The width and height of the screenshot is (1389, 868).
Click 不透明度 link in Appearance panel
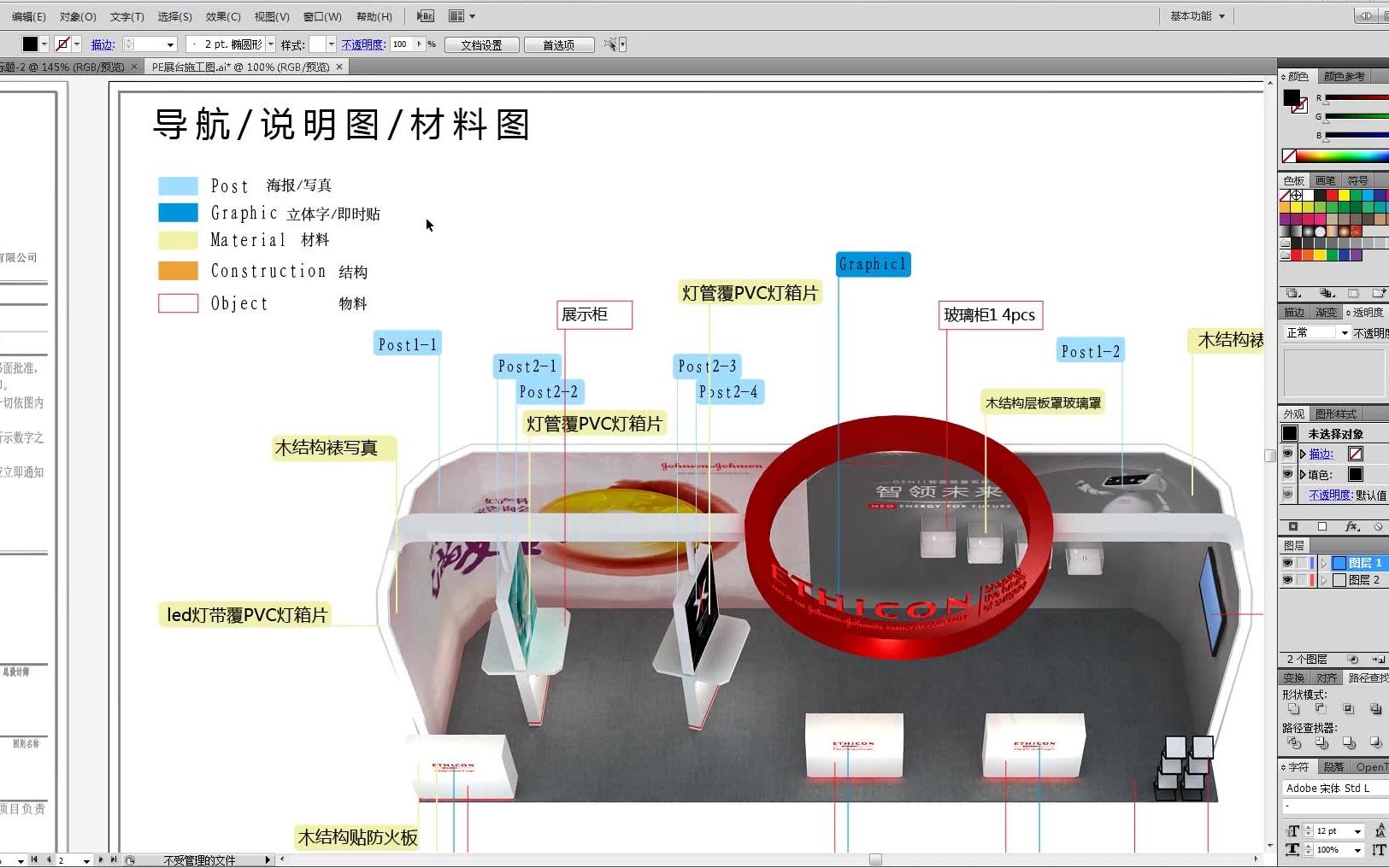[x=1330, y=495]
